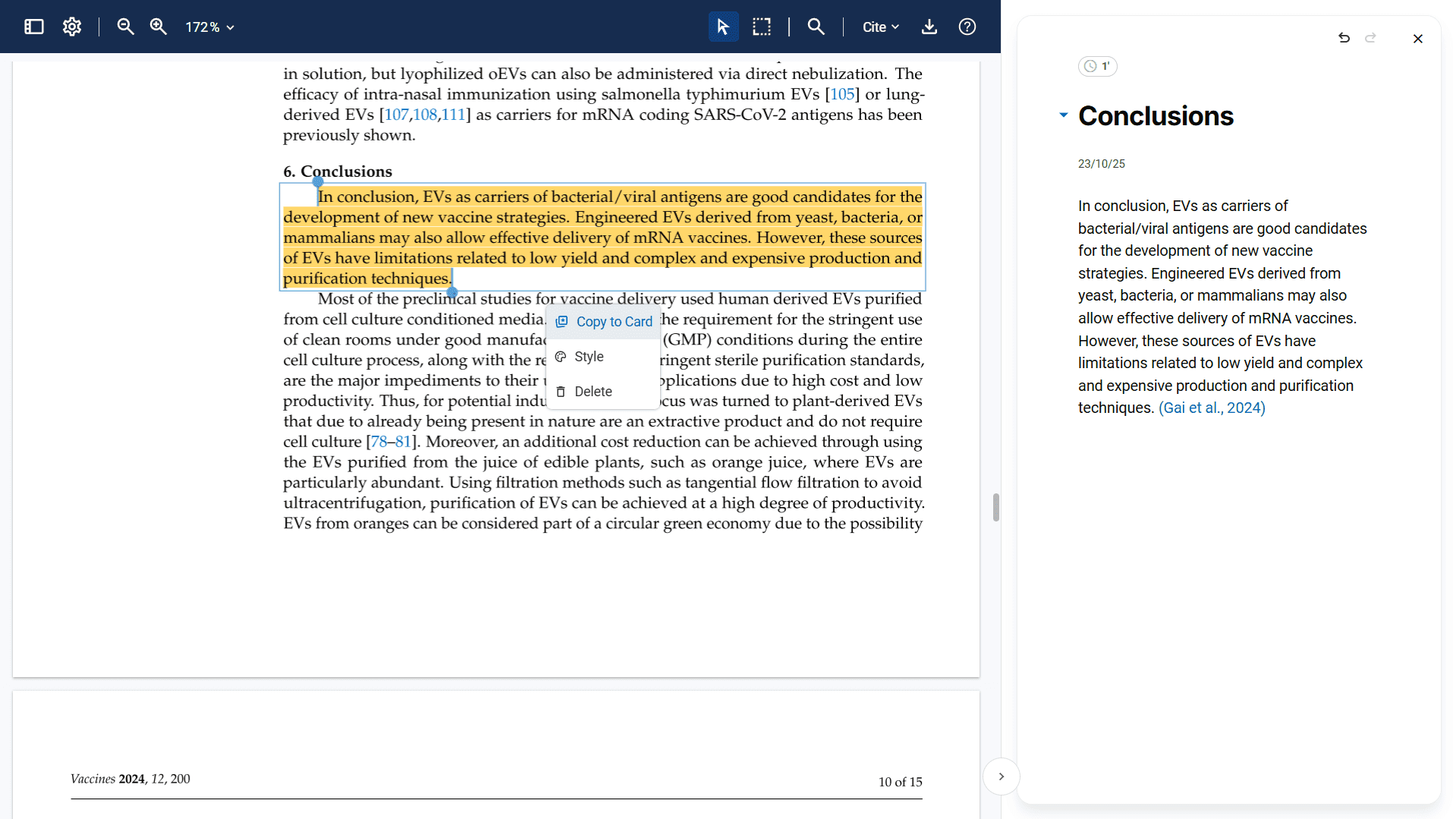Collapse the Conclusions card heading

[1063, 115]
